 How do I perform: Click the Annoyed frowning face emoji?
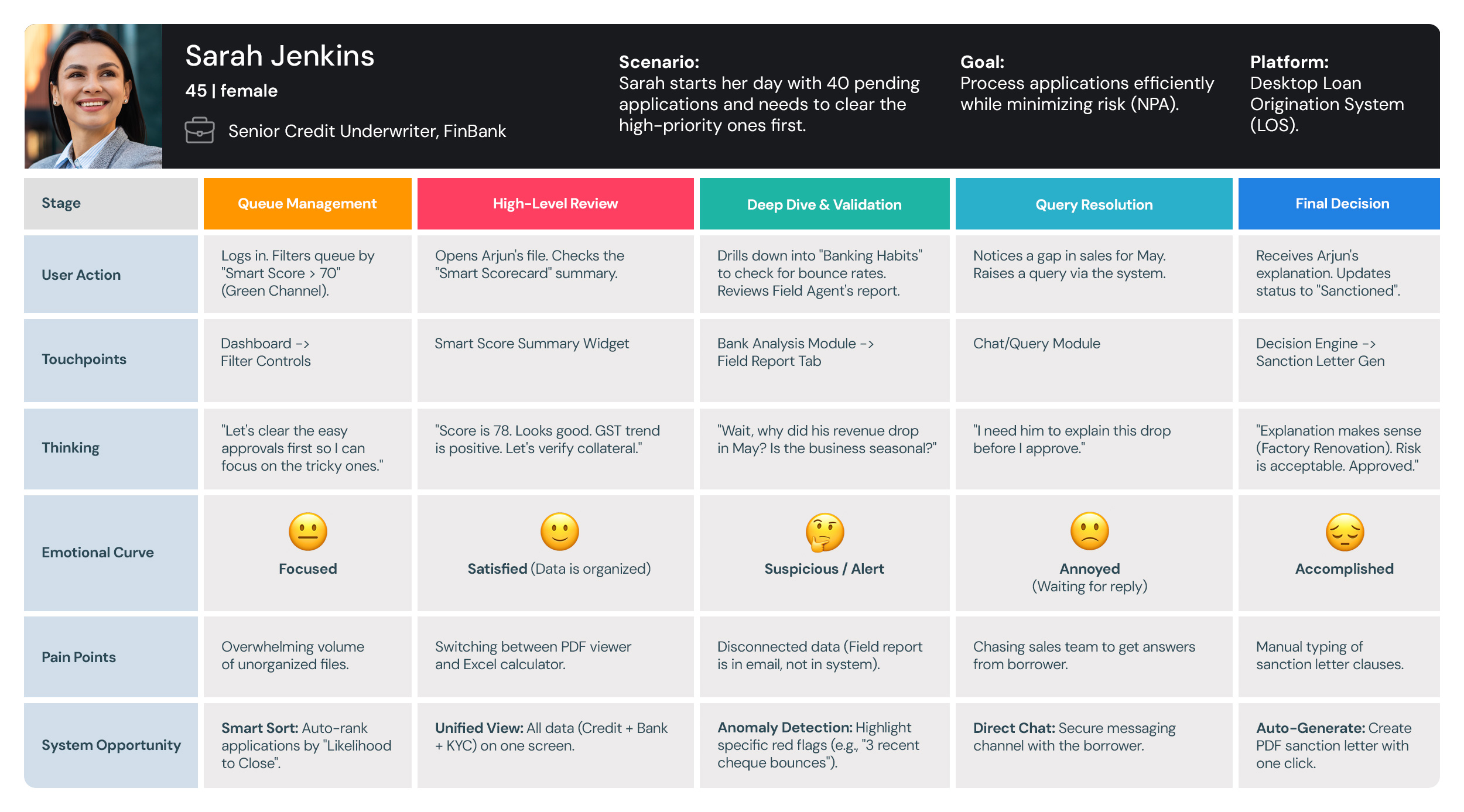[1089, 532]
